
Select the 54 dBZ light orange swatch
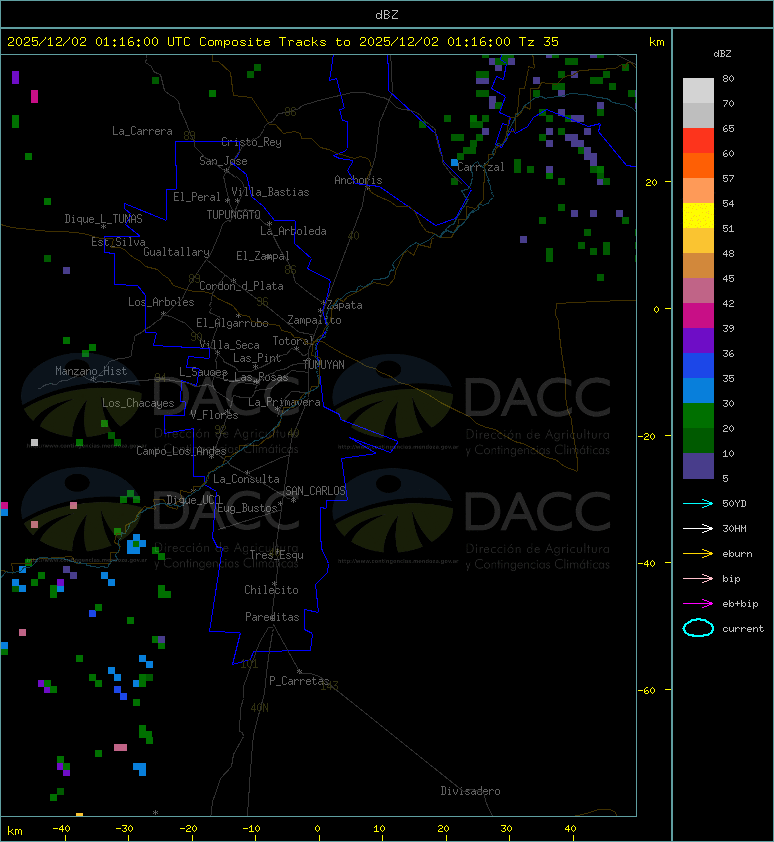pos(698,191)
